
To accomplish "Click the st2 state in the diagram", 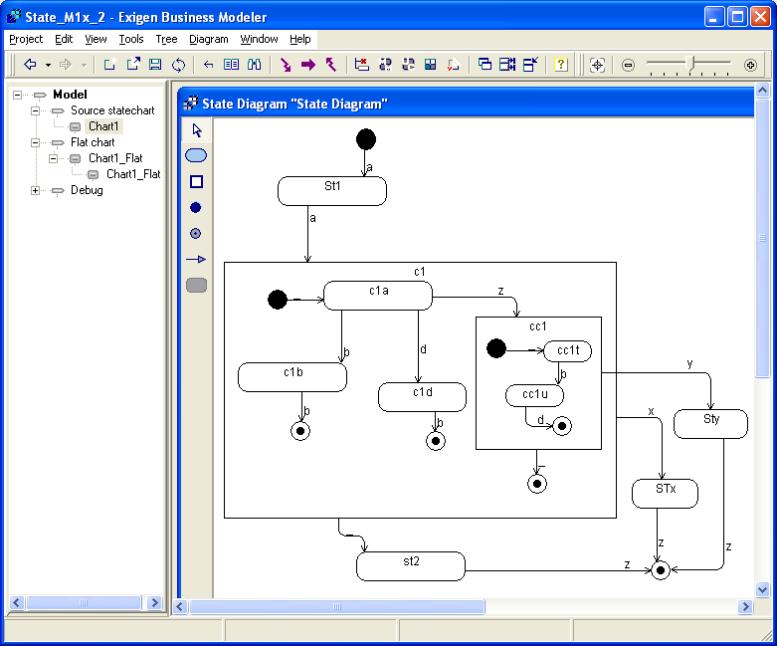I will (411, 565).
